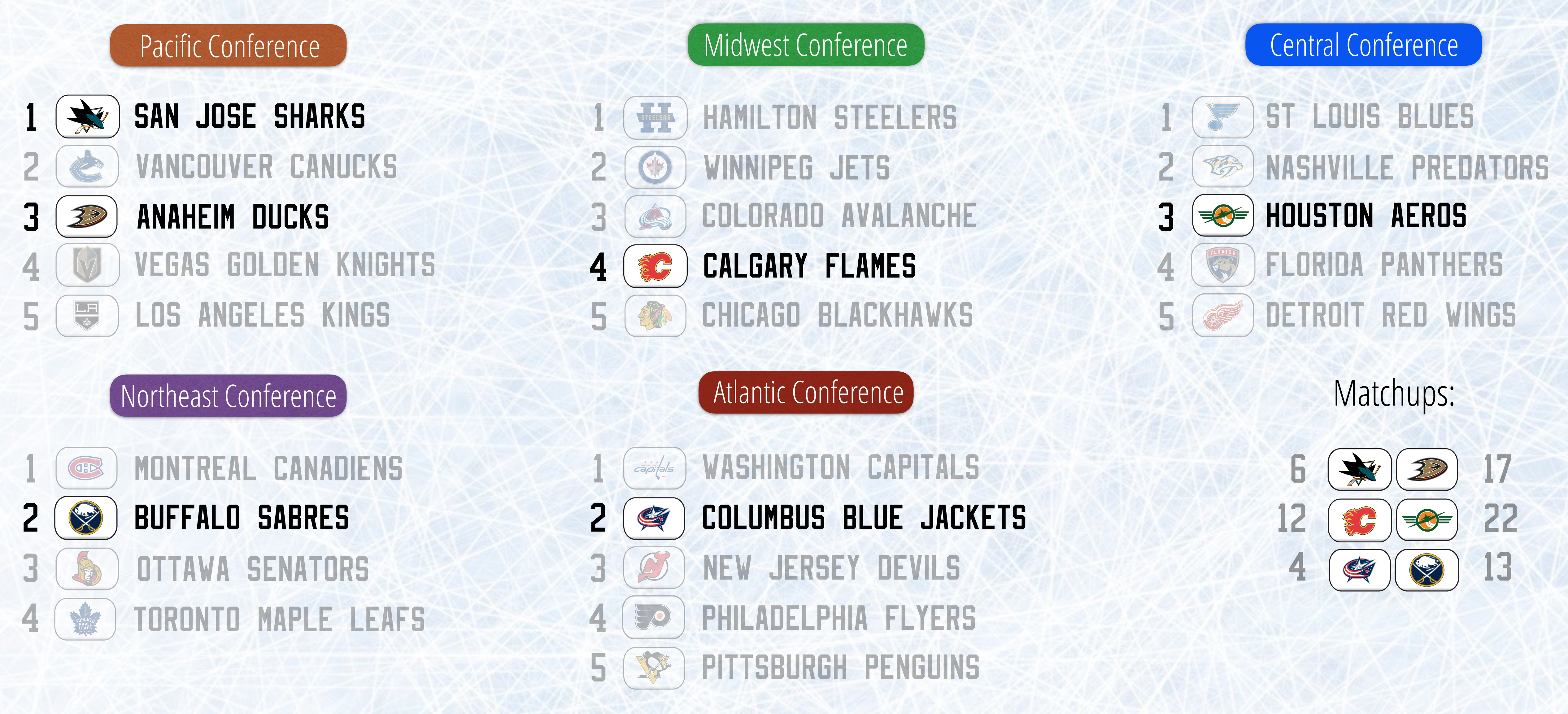Open the Pacific Conference tab
Screen dimensions: 1568x714
point(228,46)
